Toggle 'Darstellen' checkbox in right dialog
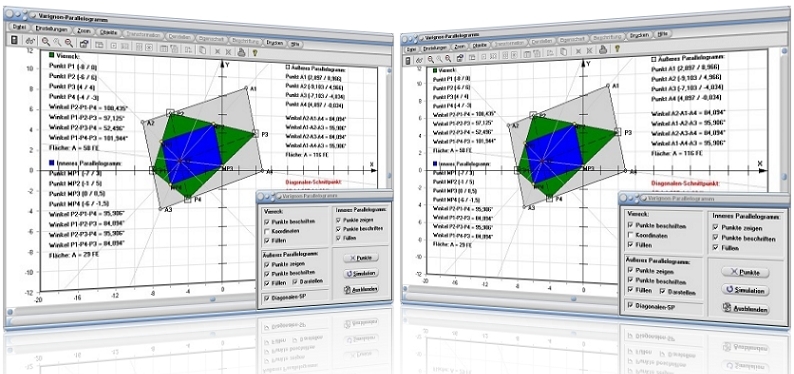Viewport: 794px width, 374px height. coord(663,292)
